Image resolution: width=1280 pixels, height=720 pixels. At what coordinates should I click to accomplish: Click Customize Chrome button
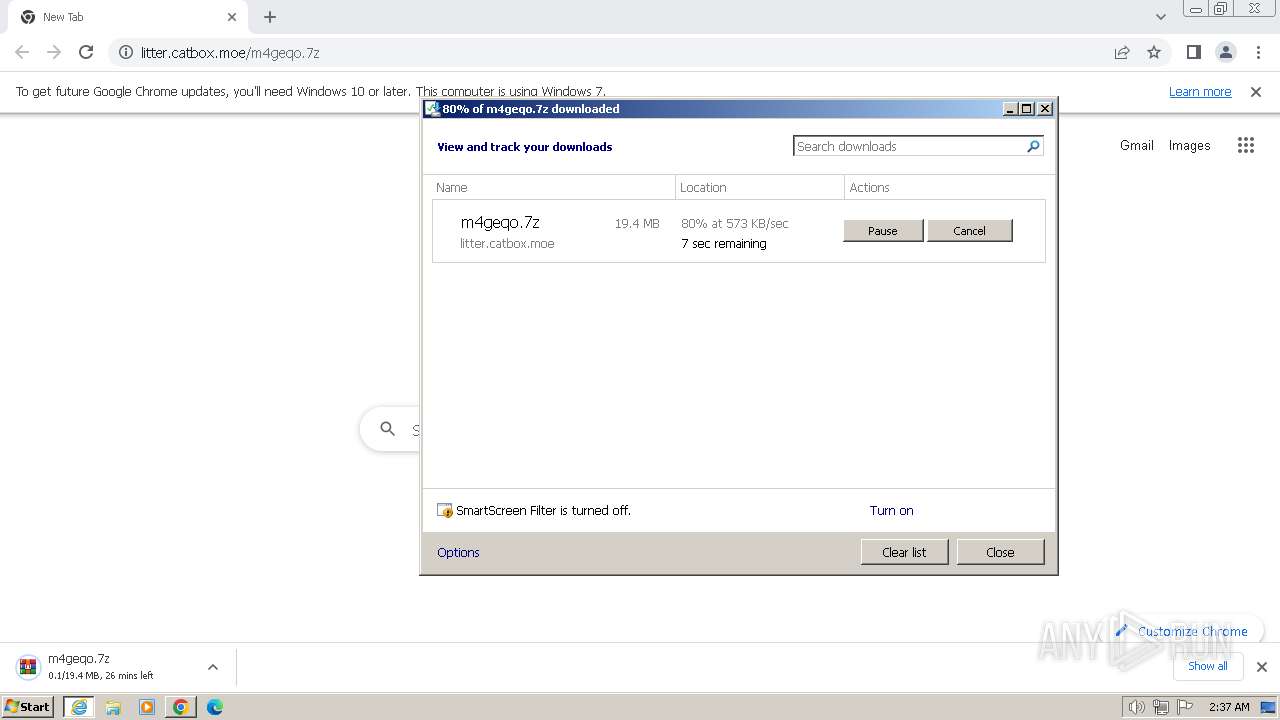(x=1181, y=631)
